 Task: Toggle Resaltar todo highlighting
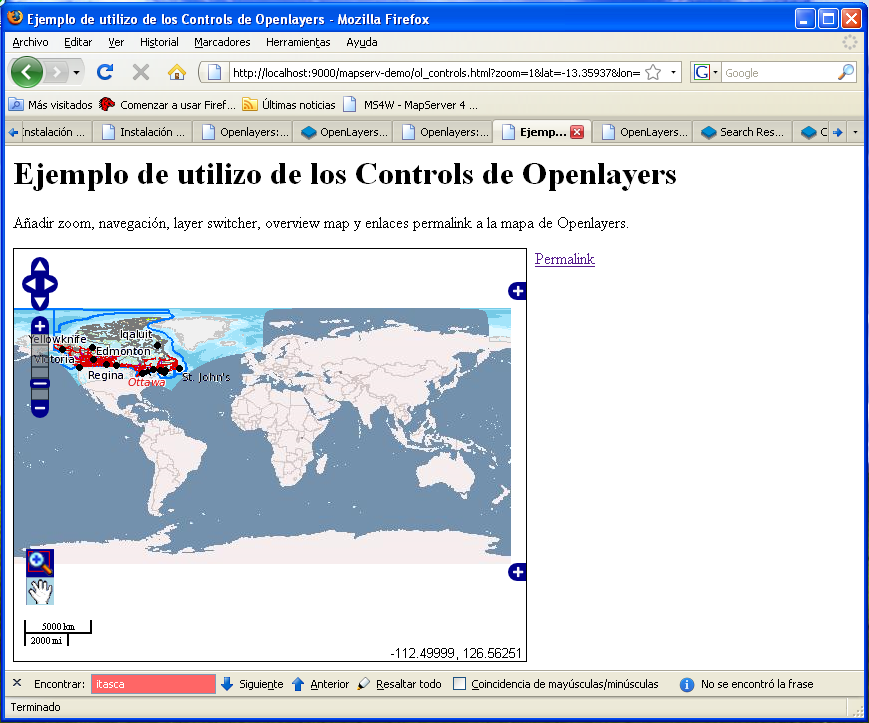[x=399, y=684]
